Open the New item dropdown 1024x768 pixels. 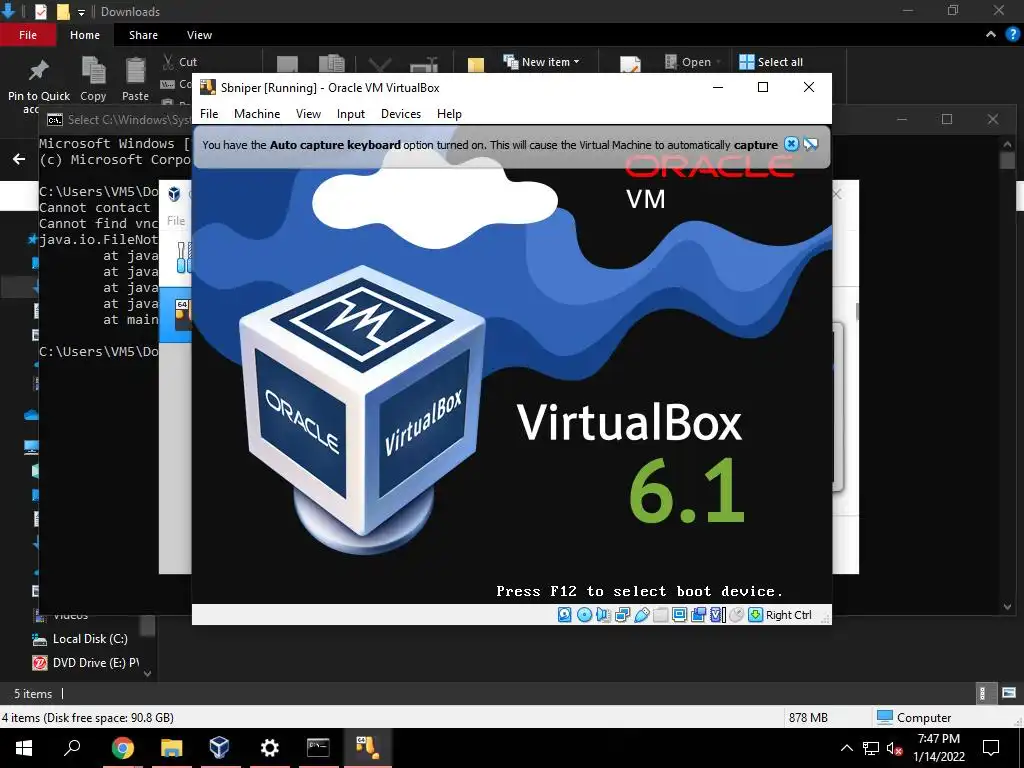tap(541, 61)
